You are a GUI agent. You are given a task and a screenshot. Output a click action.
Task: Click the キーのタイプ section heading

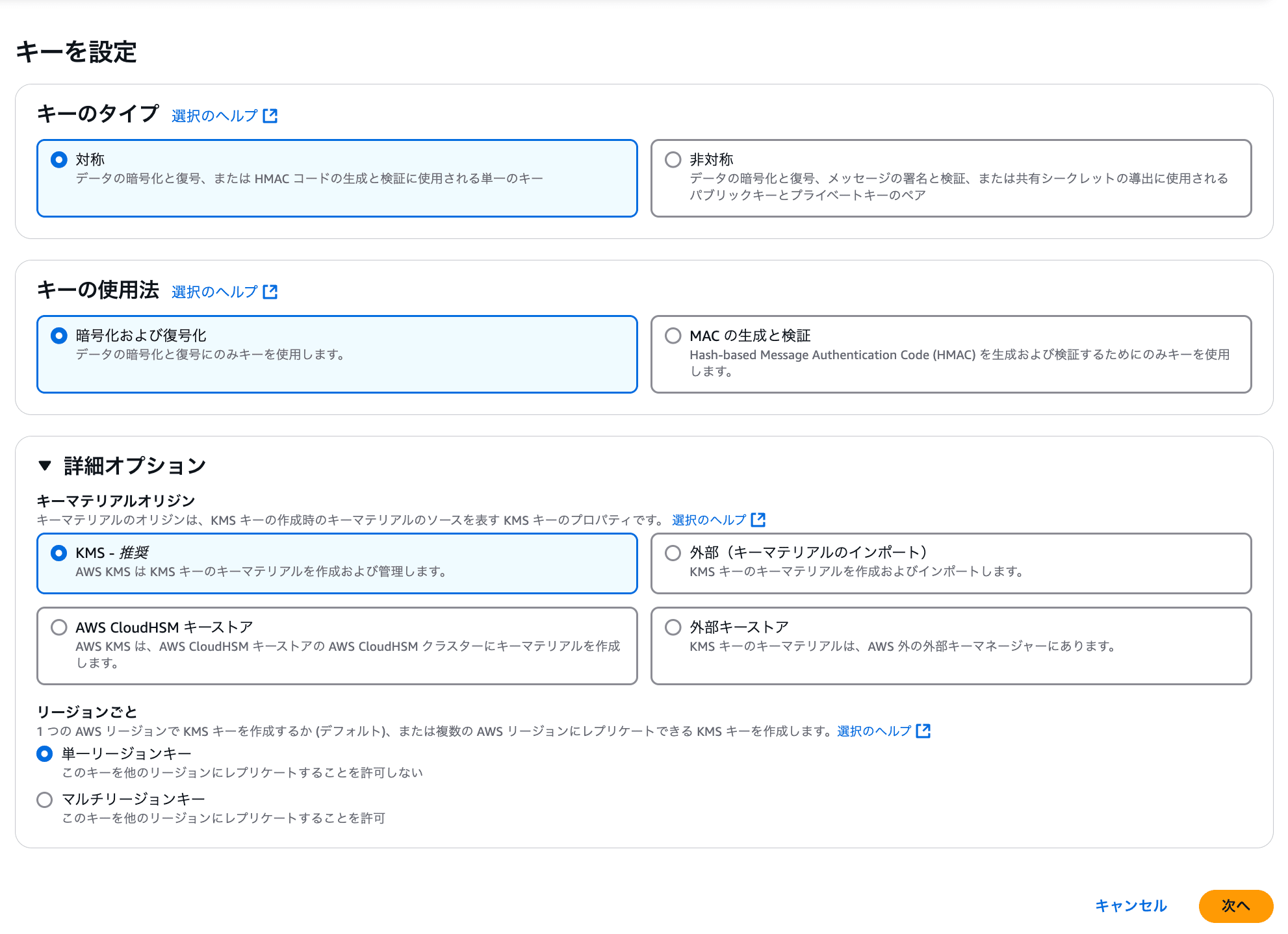(x=97, y=114)
